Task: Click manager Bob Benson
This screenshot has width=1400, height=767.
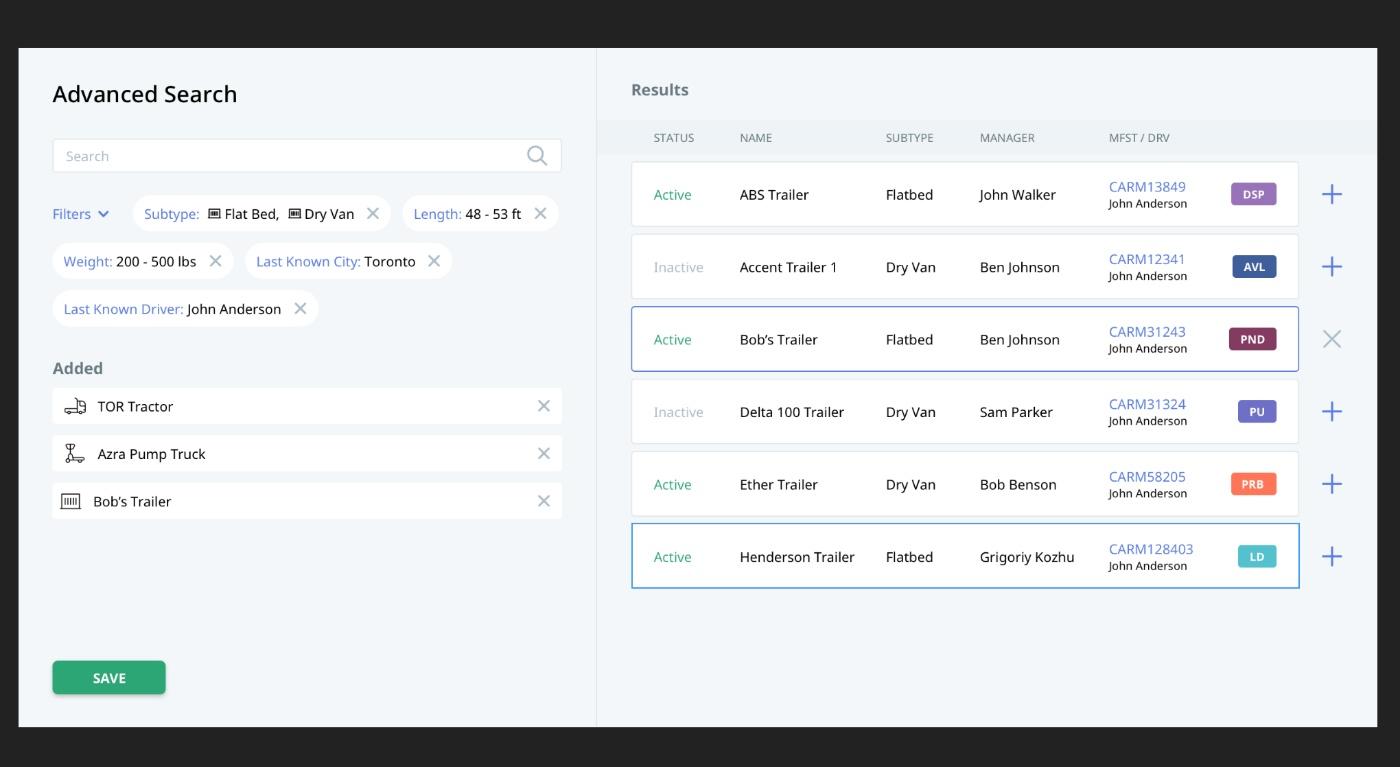Action: 1018,485
